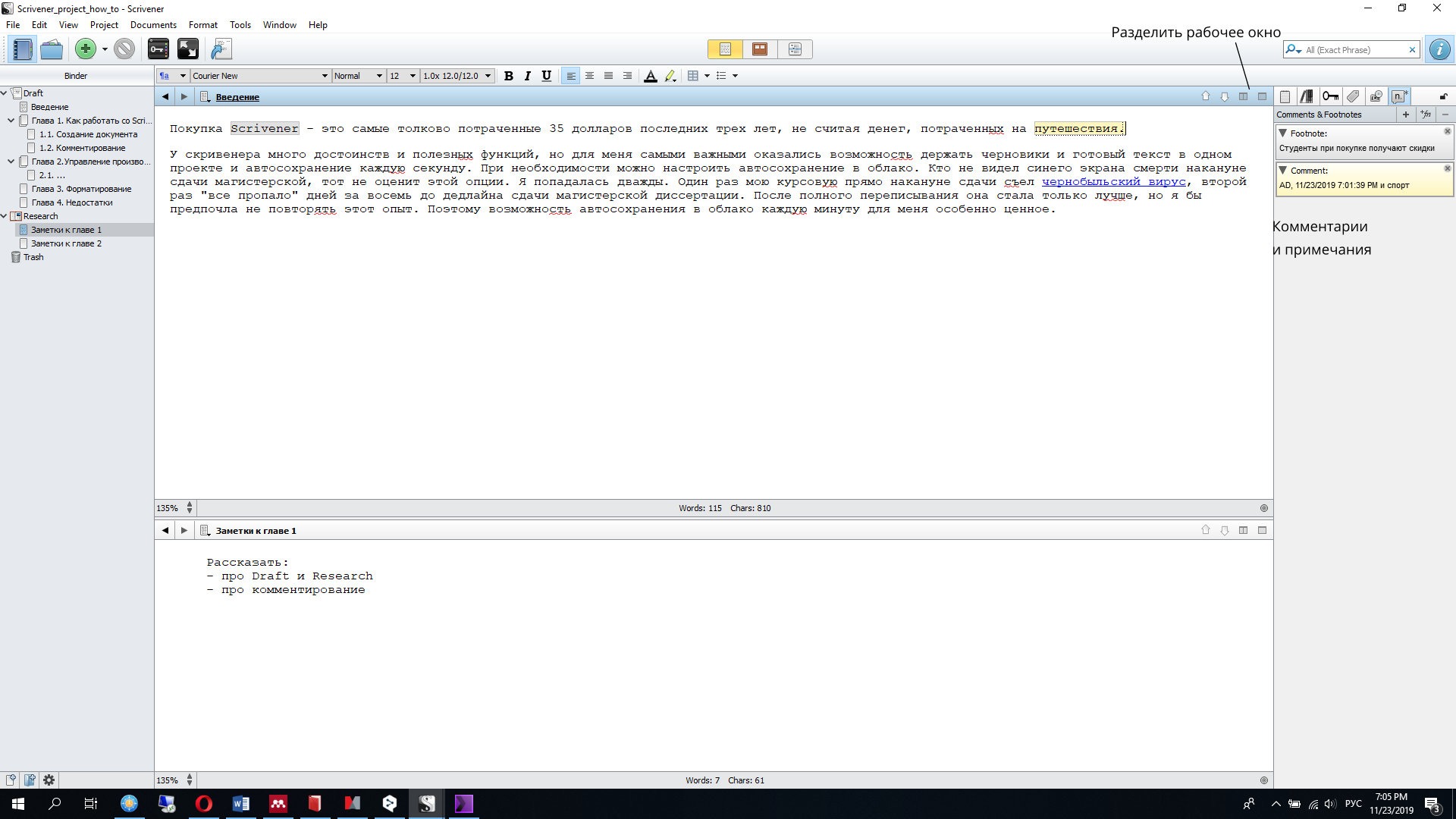This screenshot has width=1456, height=819.
Task: Open the Keywords key icon in toolbar
Action: pos(158,49)
